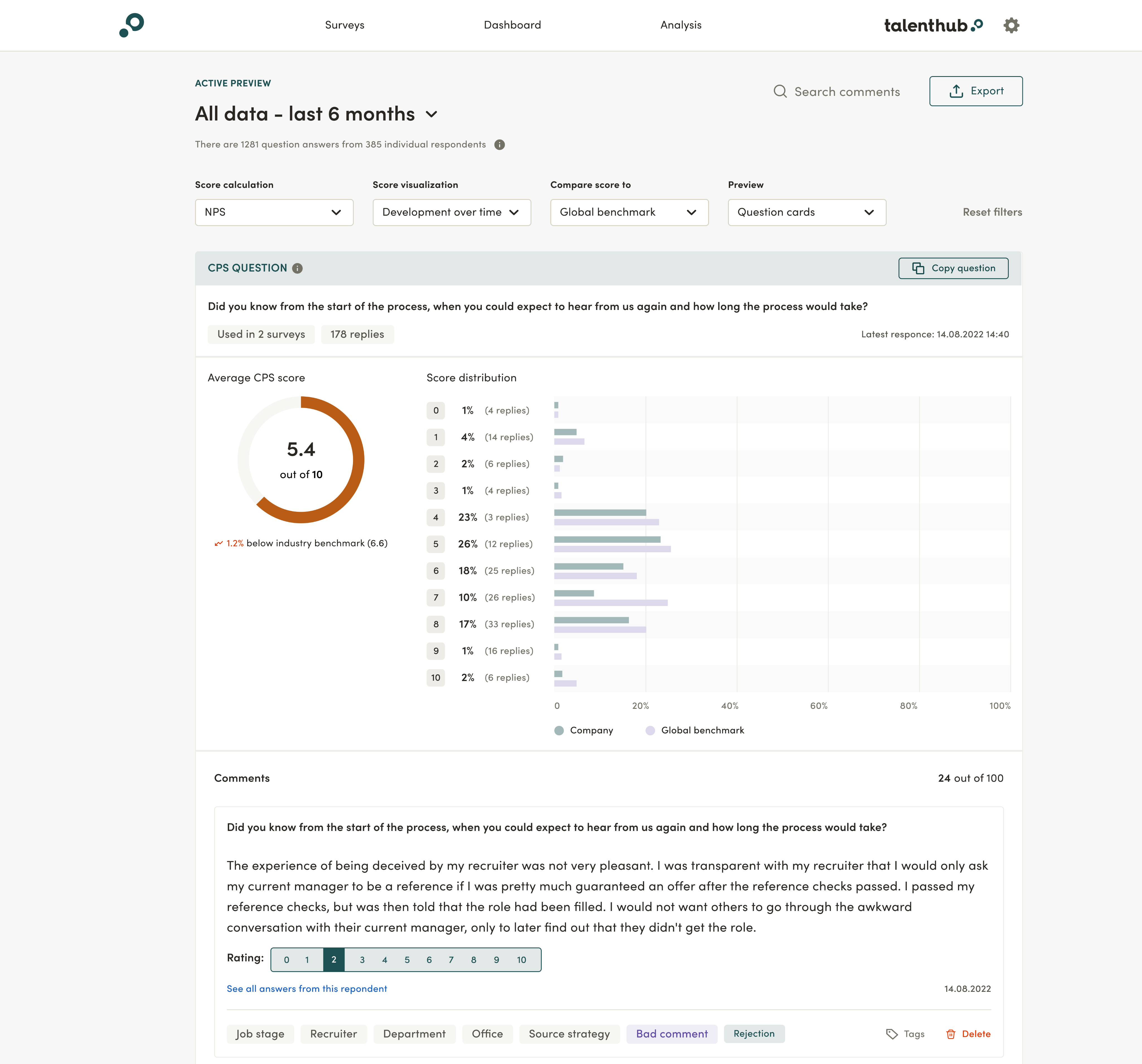The height and width of the screenshot is (1064, 1142).
Task: Switch to the Dashboard tab
Action: point(512,25)
